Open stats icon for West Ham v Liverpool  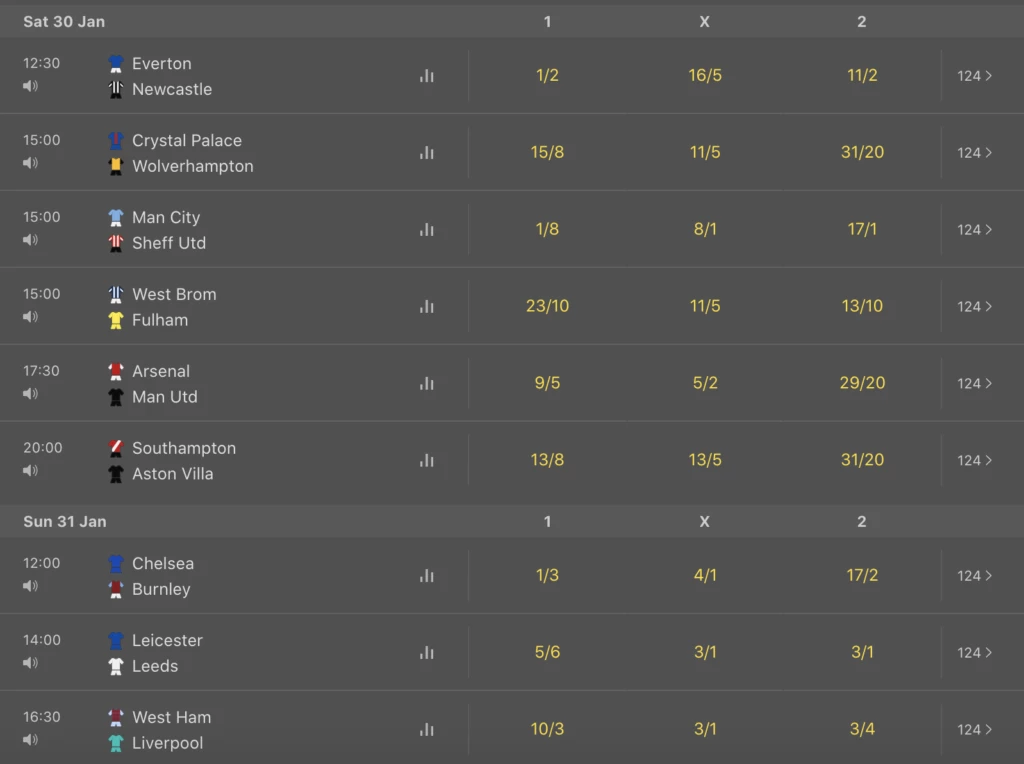426,729
